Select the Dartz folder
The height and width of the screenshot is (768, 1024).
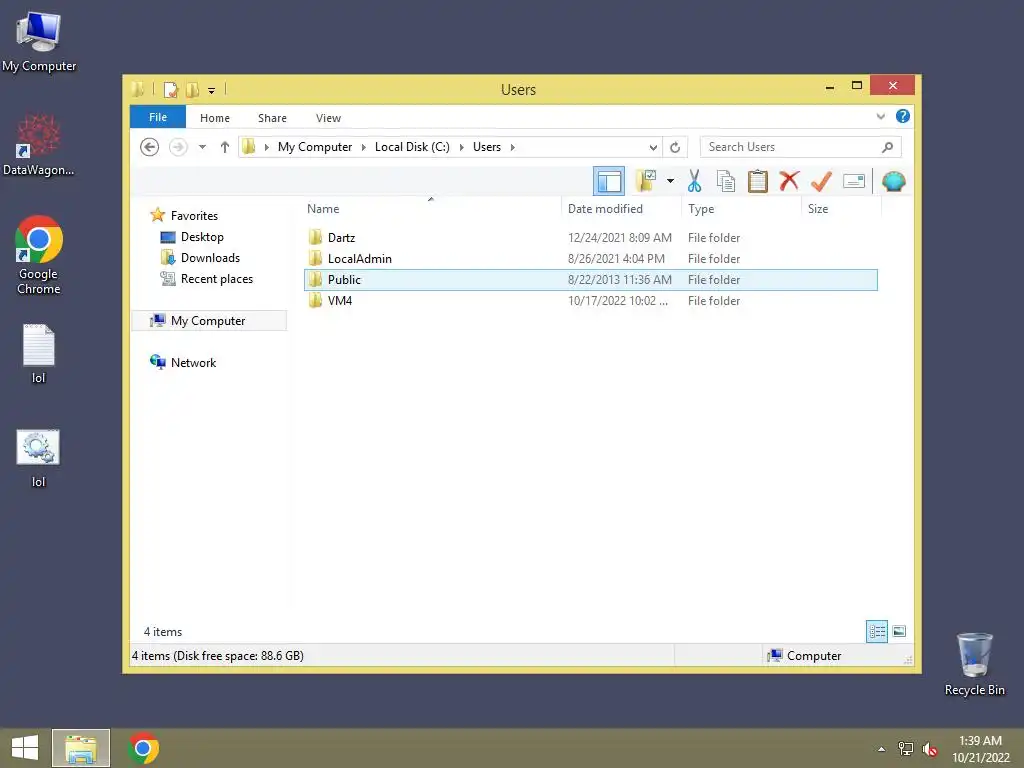pos(590,238)
